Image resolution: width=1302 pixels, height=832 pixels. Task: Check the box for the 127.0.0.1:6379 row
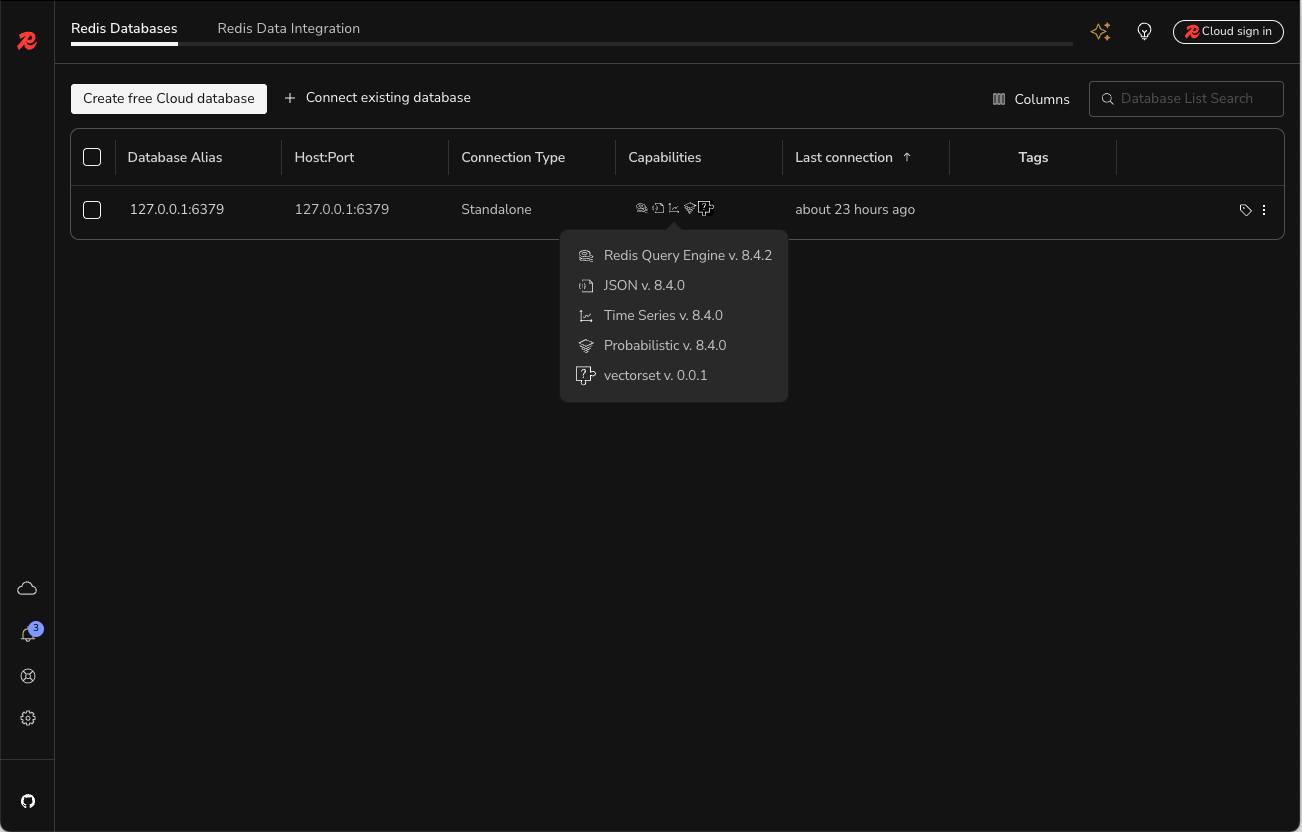(92, 210)
